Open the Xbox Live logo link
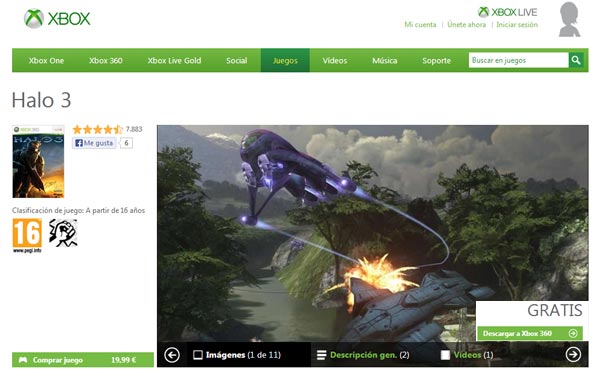The height and width of the screenshot is (377, 600). tap(507, 12)
